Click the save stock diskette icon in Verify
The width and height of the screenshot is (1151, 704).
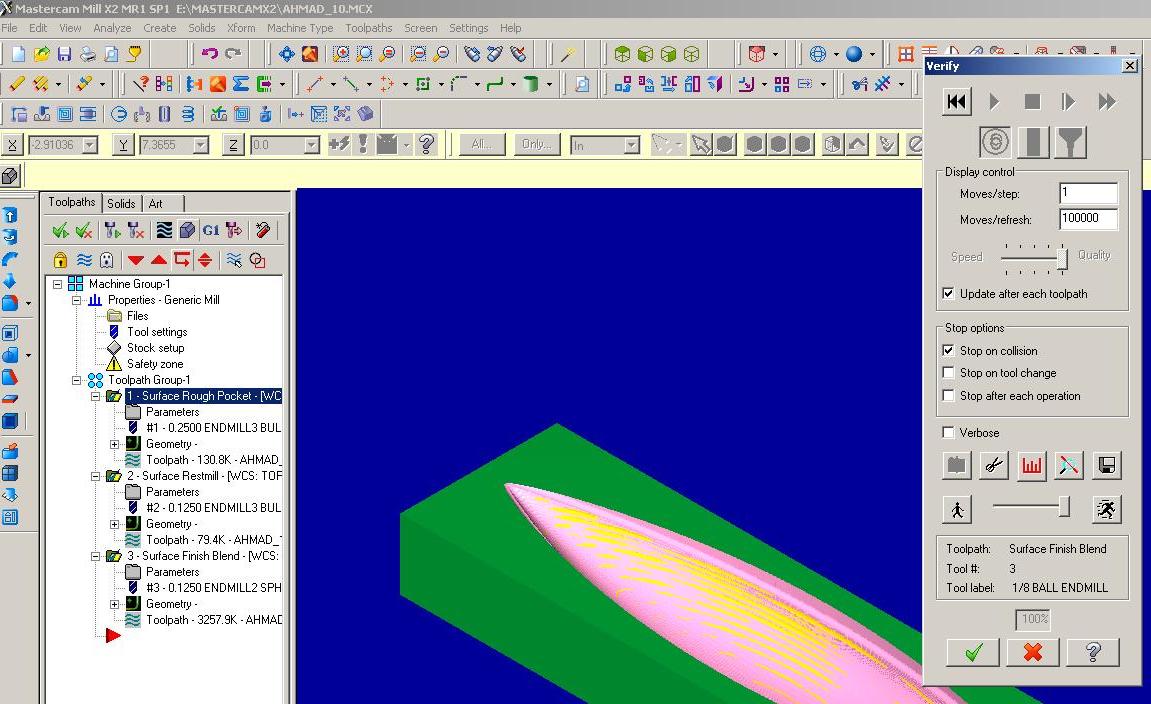pos(1107,465)
